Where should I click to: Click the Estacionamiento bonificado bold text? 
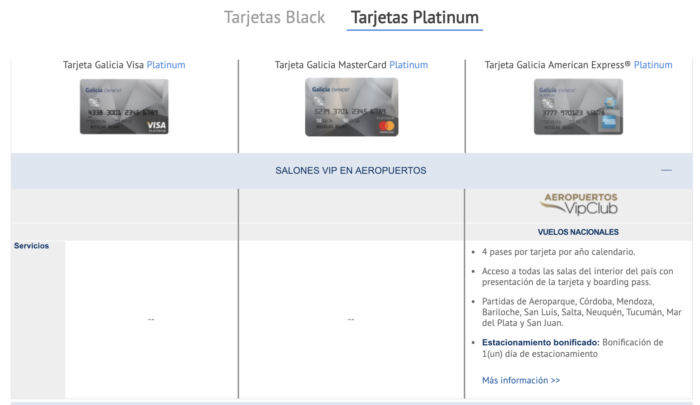click(531, 342)
